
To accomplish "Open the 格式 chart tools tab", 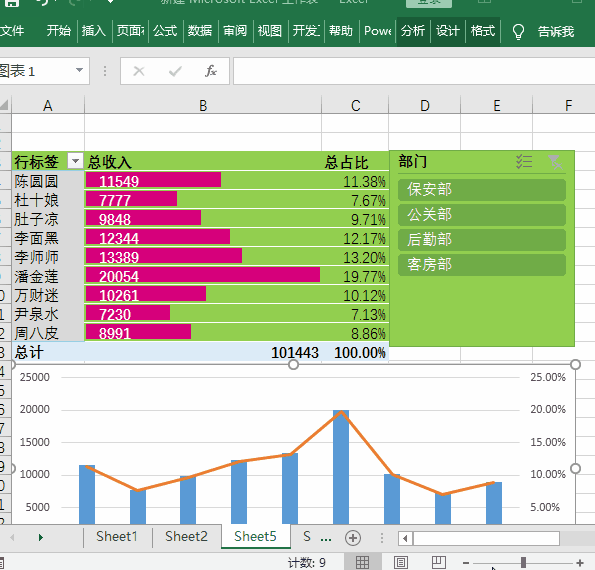I will tap(483, 31).
